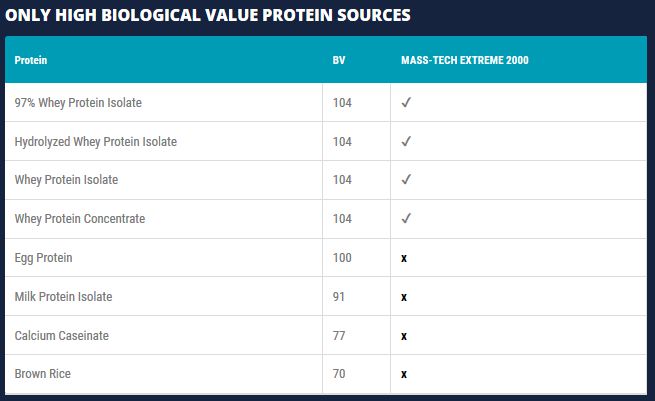
Task: Click the checkmark for Whey Protein Concentrate
Action: point(406,218)
